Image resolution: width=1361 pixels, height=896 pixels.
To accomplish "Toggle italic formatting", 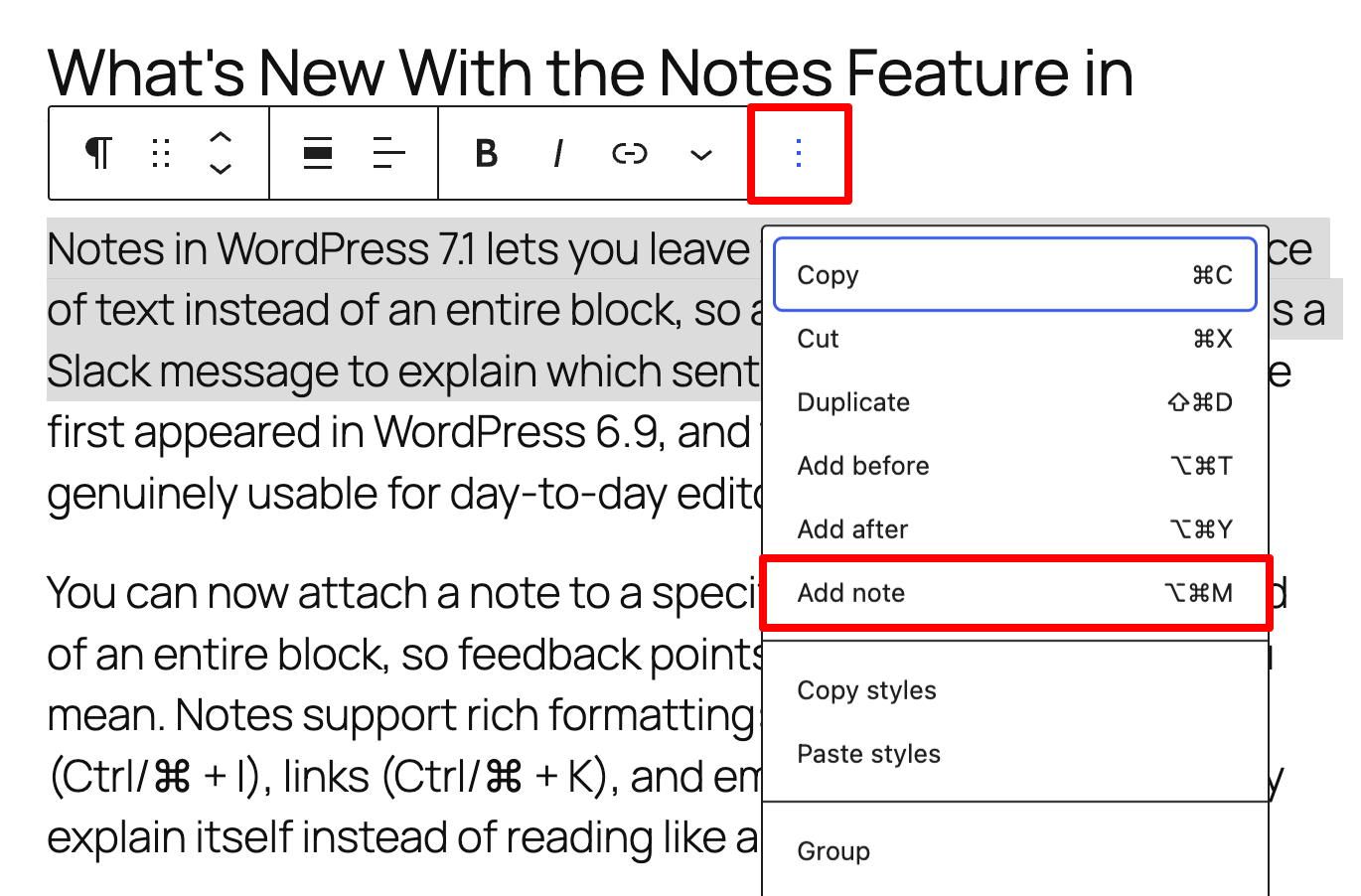I will (557, 153).
